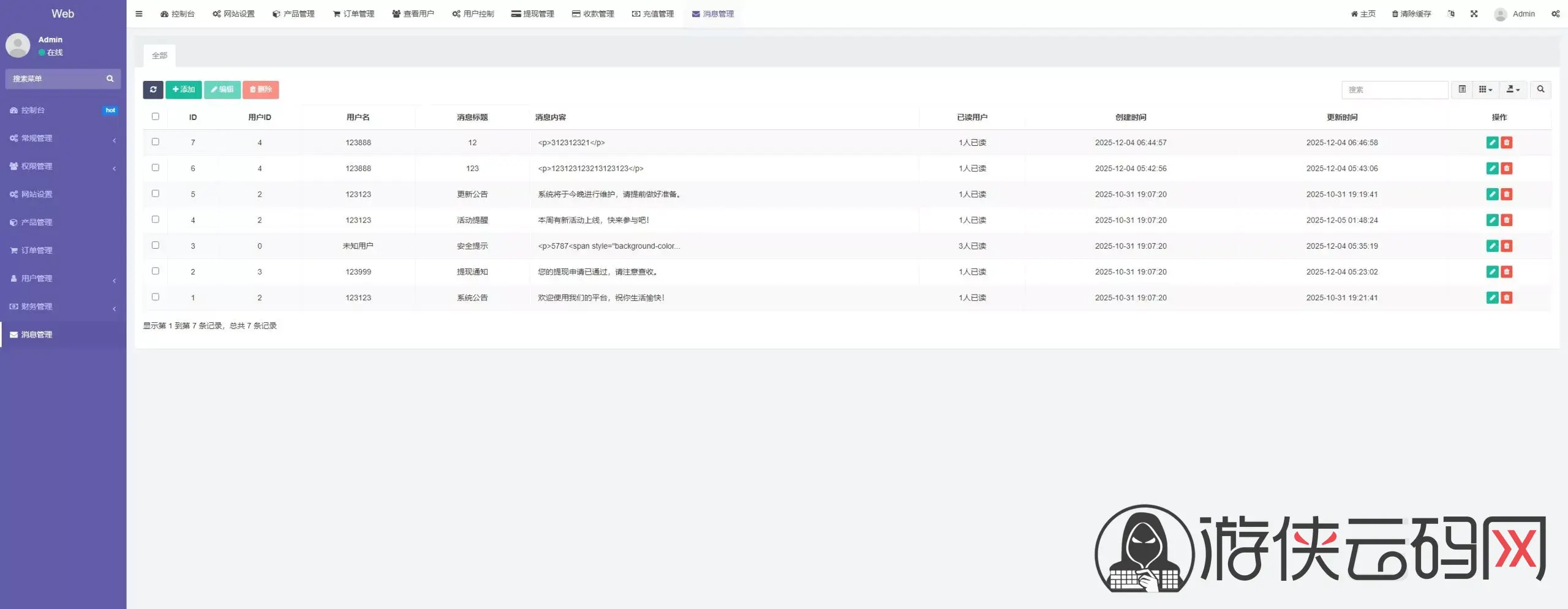The image size is (1568, 609).
Task: Click the magnifier search icon beside export
Action: point(1540,89)
